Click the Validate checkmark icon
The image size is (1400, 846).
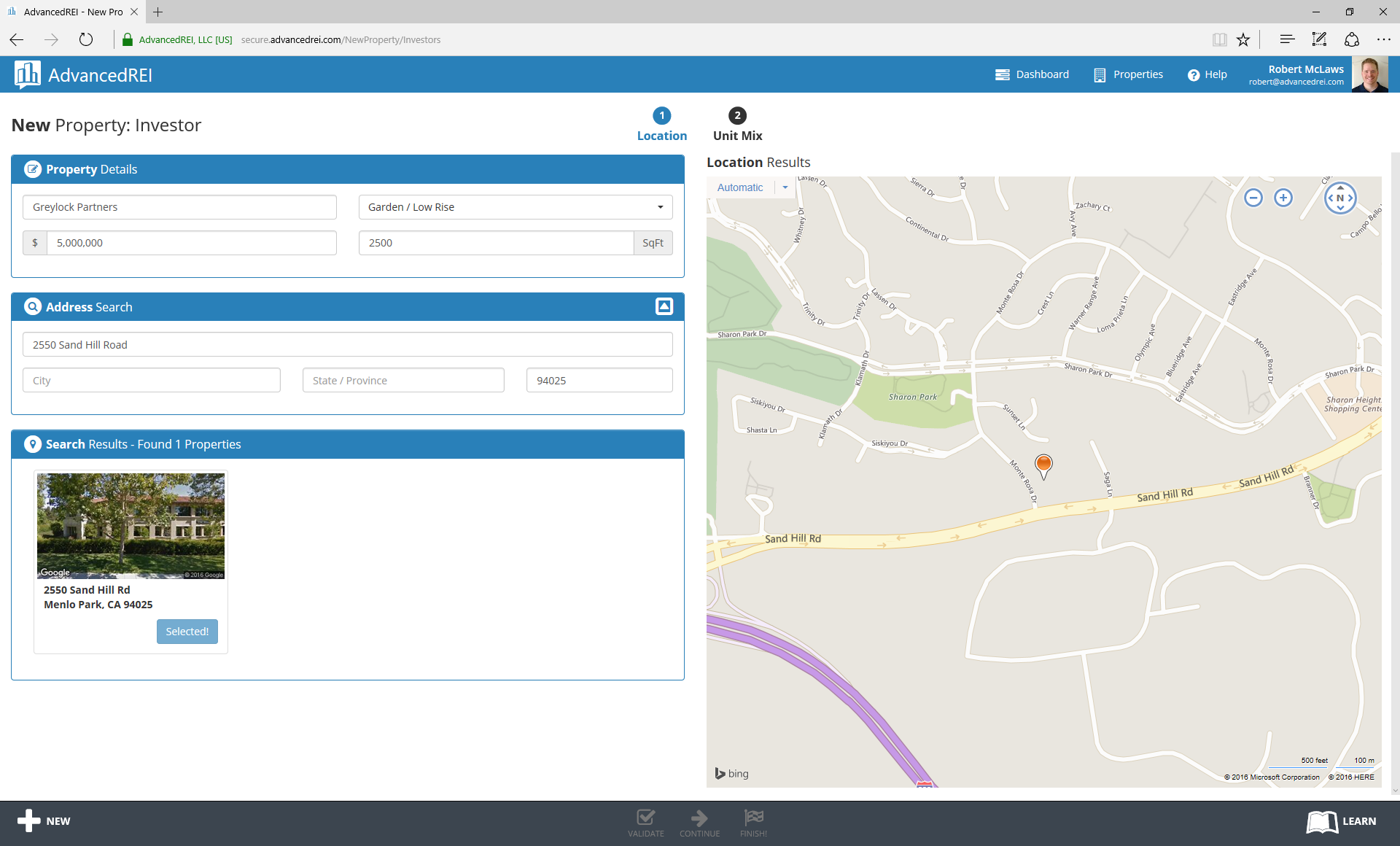click(x=645, y=817)
